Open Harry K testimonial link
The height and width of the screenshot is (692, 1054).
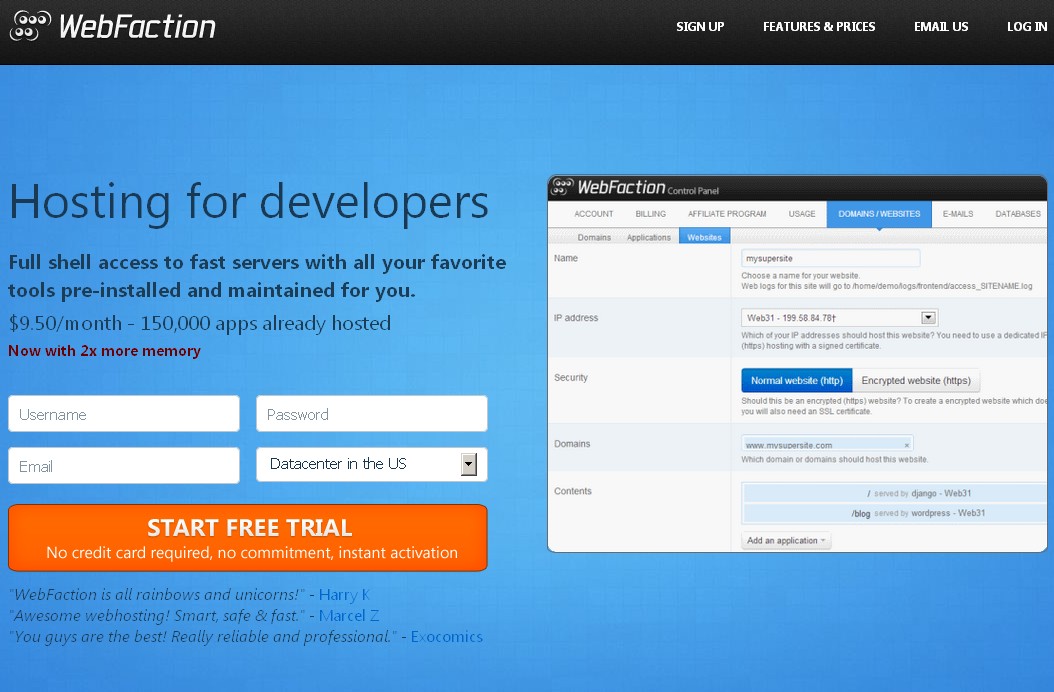click(344, 594)
